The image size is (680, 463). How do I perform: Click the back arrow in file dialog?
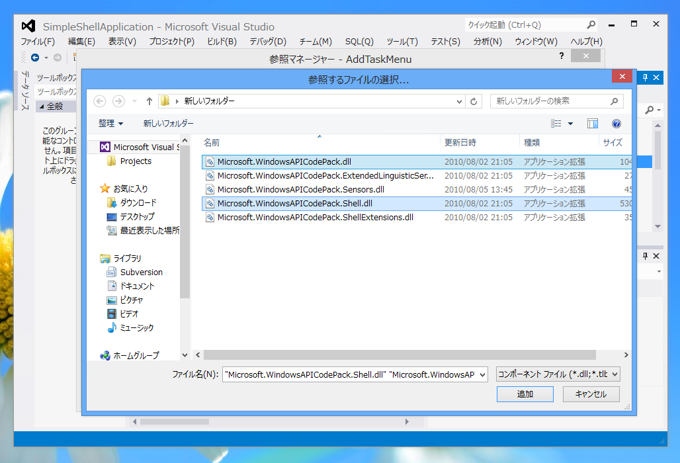click(100, 101)
